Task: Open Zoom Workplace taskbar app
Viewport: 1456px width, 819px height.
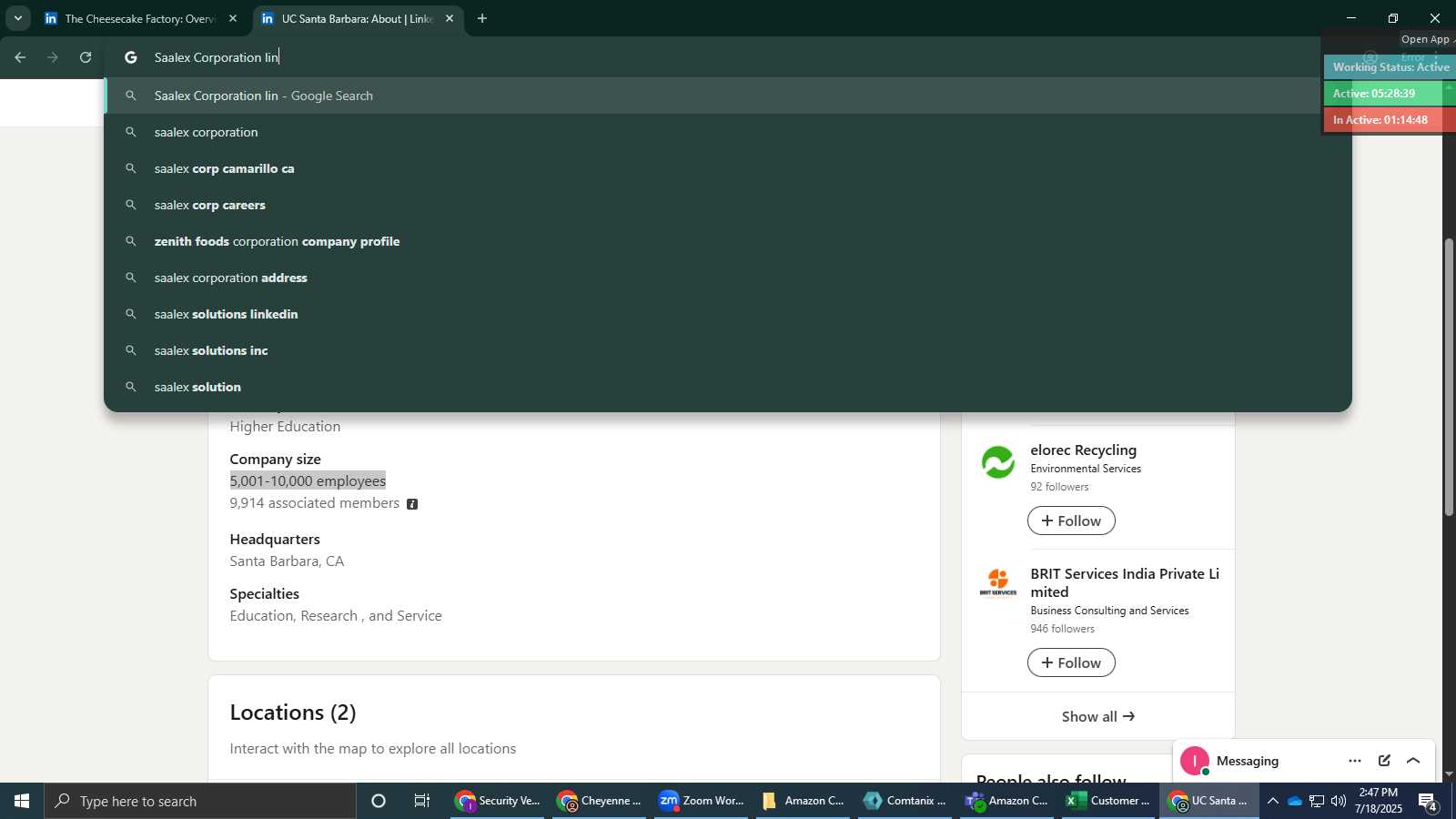Action: [x=703, y=801]
